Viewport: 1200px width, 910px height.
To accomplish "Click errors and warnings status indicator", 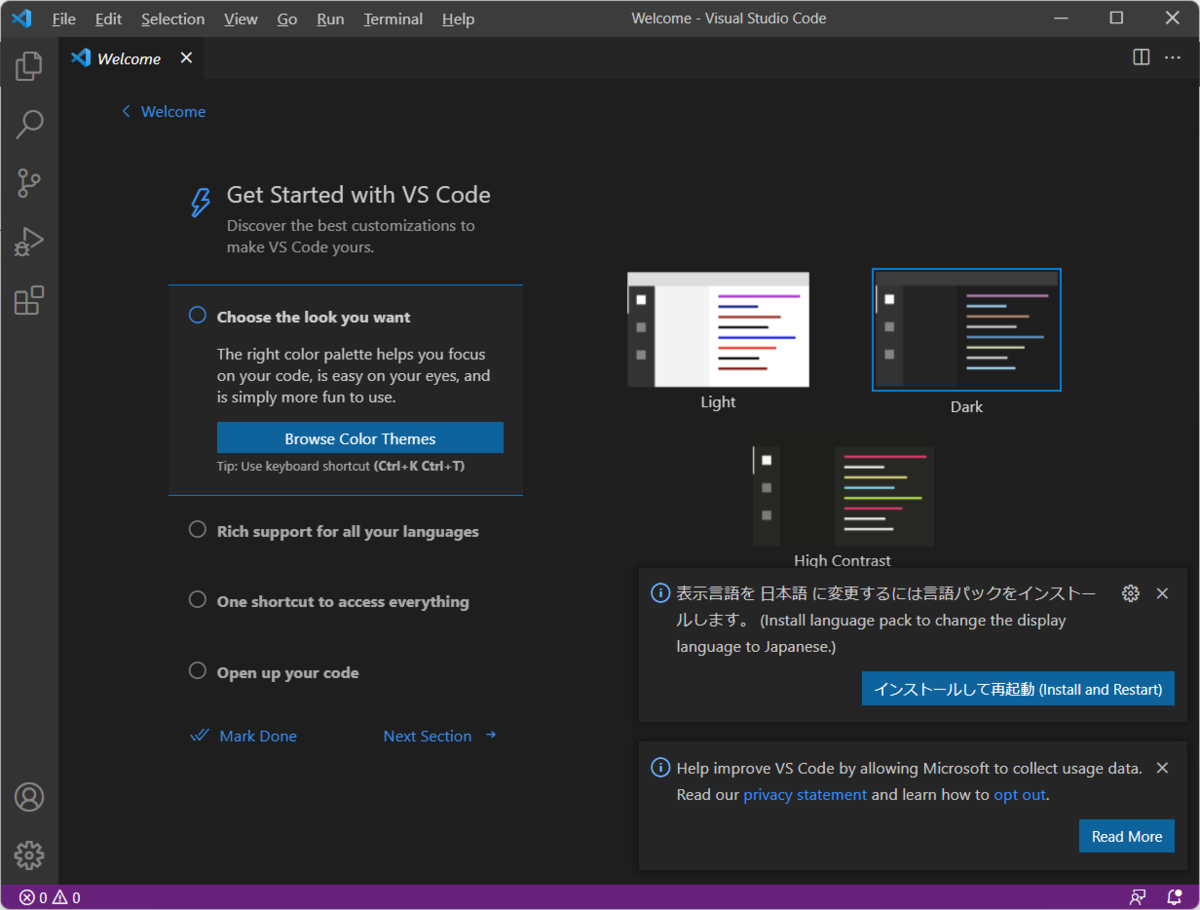I will [50, 898].
